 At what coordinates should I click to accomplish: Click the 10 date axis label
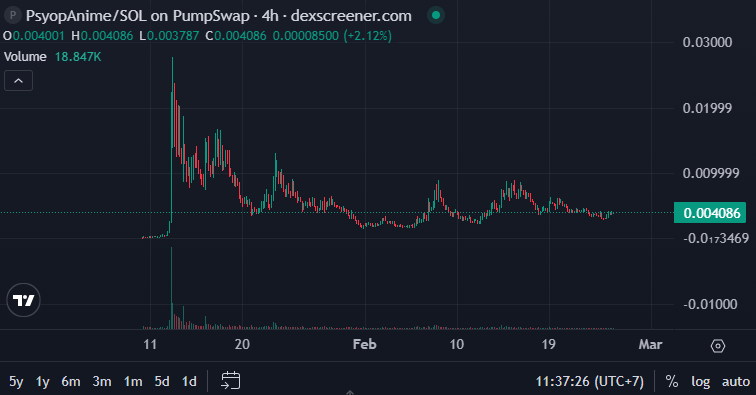click(x=457, y=344)
